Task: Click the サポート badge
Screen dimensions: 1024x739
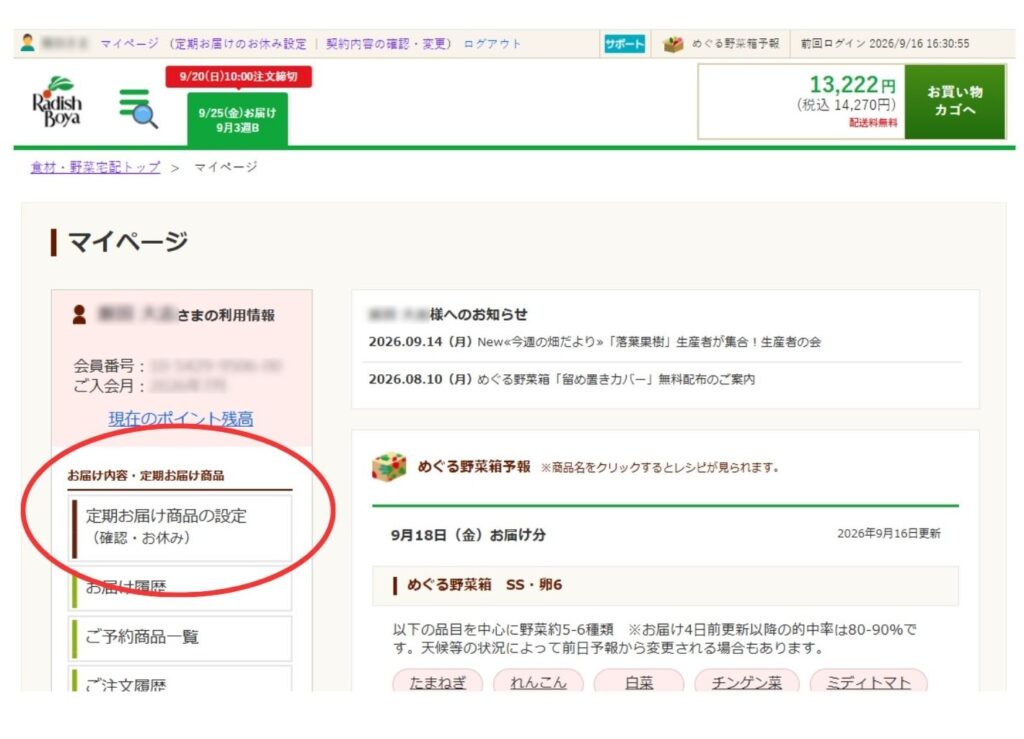Action: pyautogui.click(x=624, y=44)
